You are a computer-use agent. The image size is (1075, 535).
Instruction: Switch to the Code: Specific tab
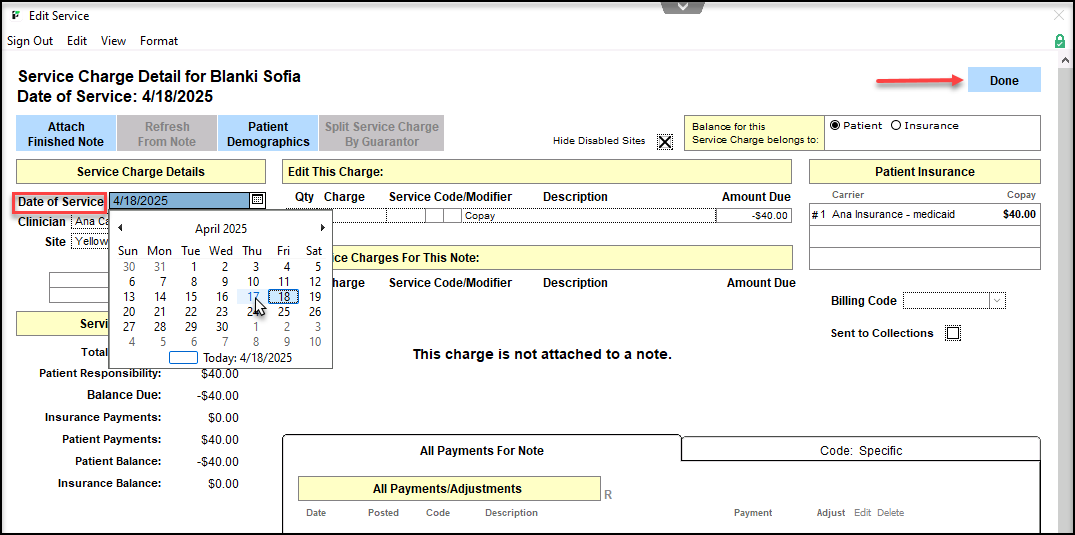(860, 450)
